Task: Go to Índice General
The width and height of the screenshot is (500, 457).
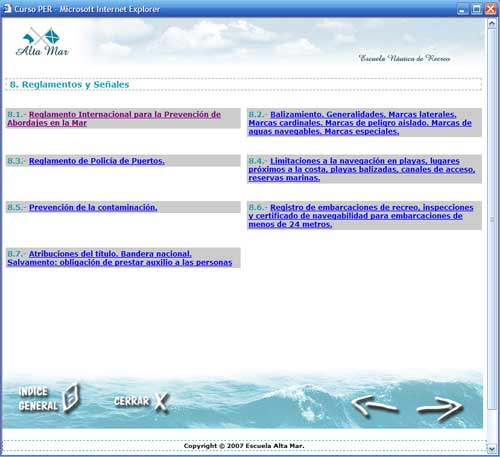Action: pyautogui.click(x=49, y=398)
